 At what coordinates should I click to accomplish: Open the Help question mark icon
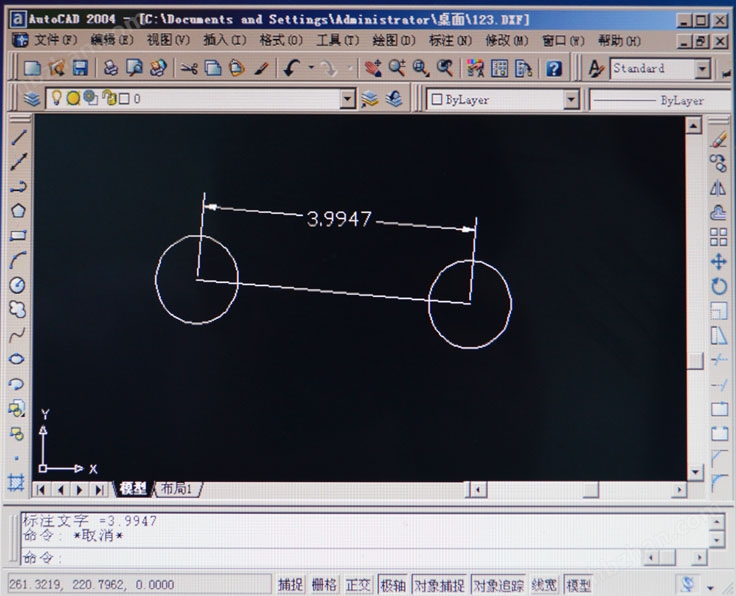coord(553,68)
